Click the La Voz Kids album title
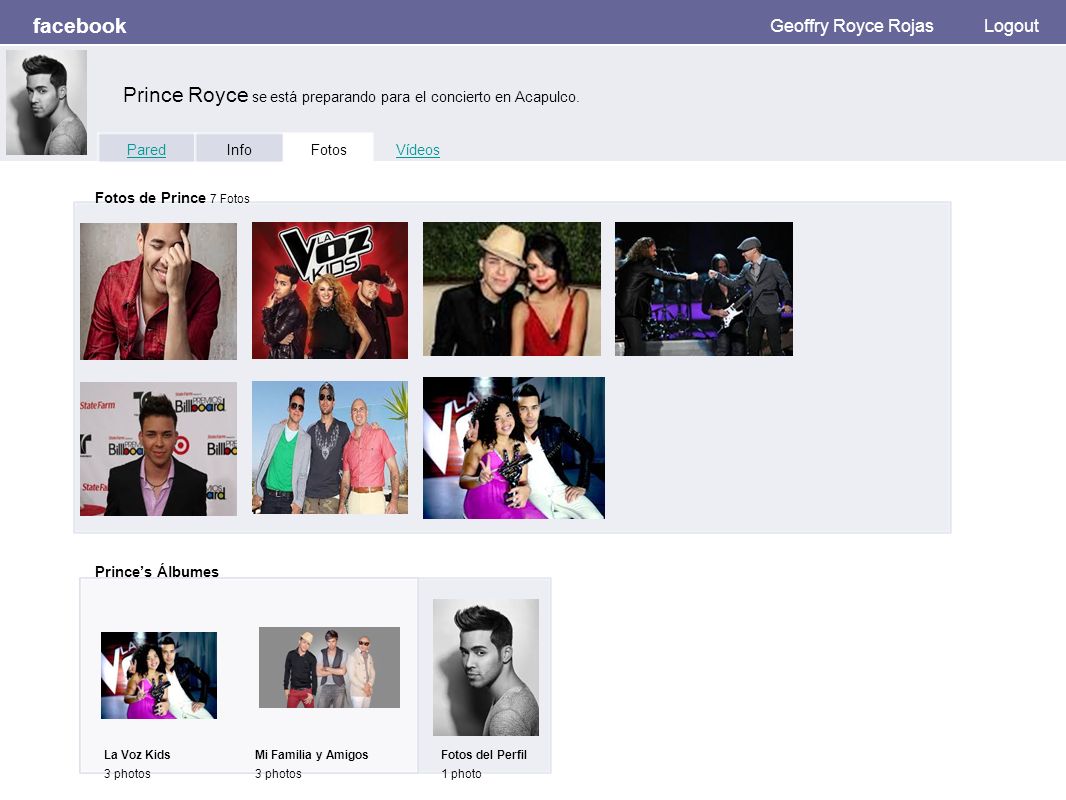The width and height of the screenshot is (1066, 800). pos(137,754)
